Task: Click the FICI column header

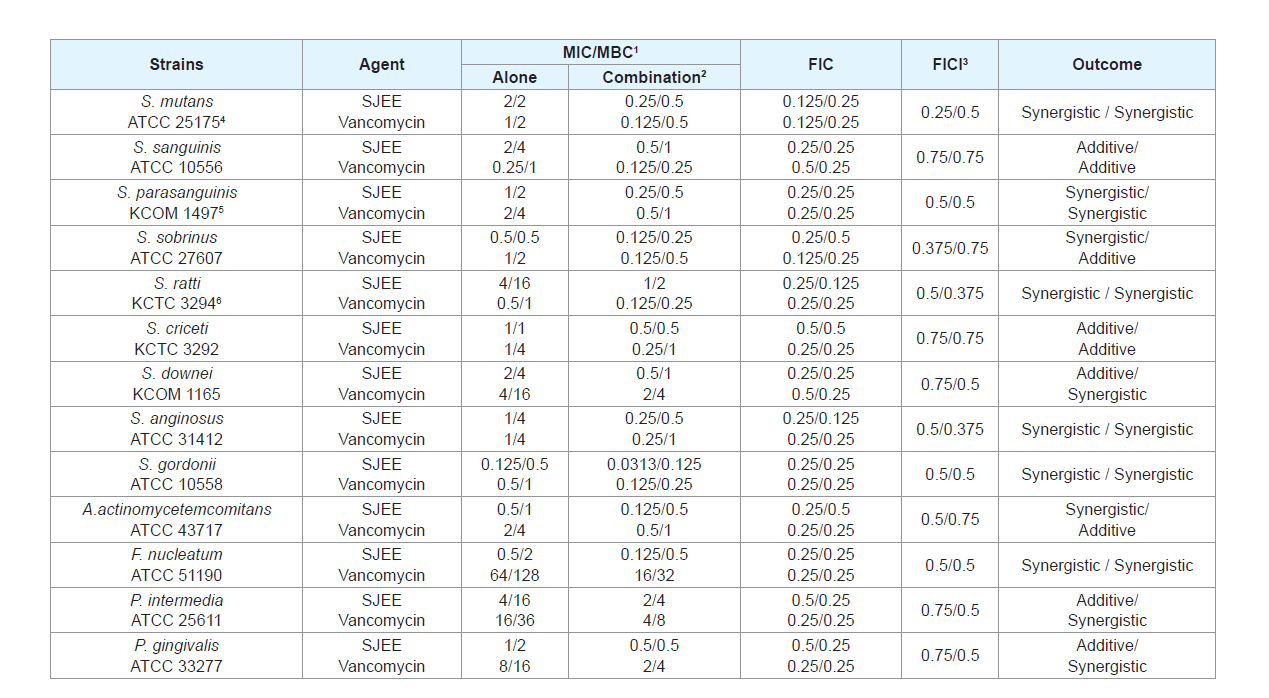Action: click(x=950, y=64)
